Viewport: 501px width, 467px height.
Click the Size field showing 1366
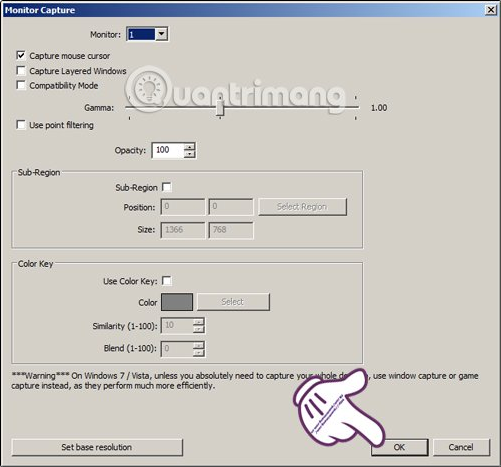[x=183, y=230]
